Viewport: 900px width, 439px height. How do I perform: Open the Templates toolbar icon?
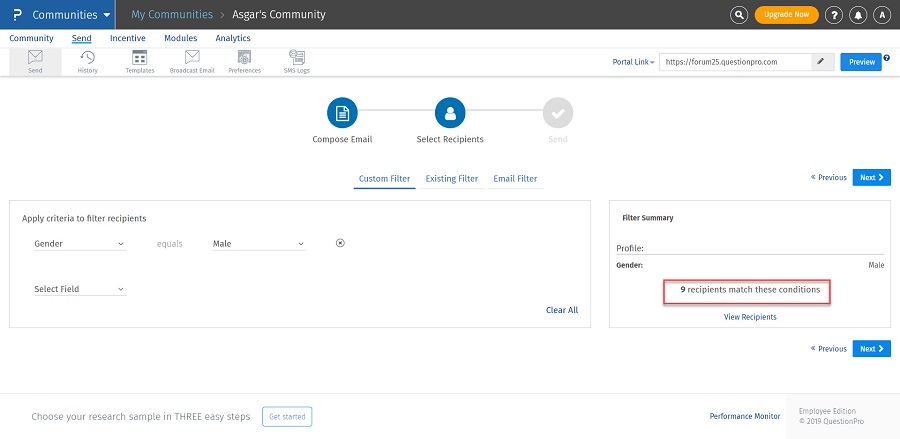[139, 61]
